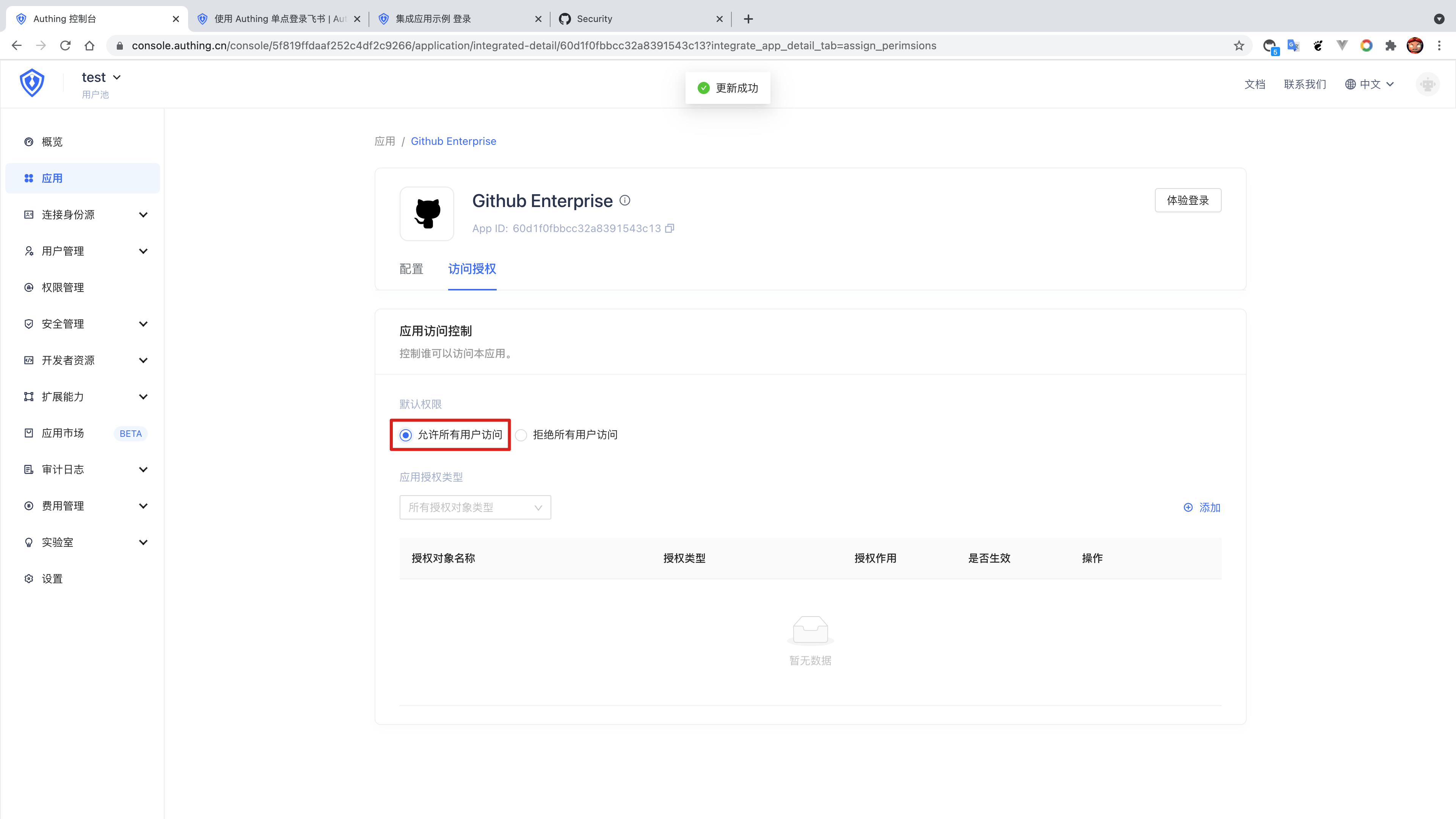Click info icon next to Github Enterprise

pos(624,200)
